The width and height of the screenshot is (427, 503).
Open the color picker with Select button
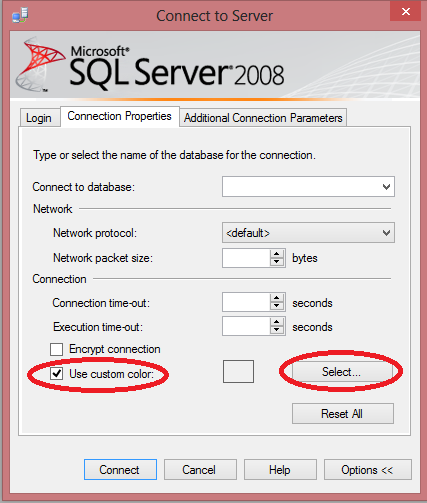click(x=342, y=372)
